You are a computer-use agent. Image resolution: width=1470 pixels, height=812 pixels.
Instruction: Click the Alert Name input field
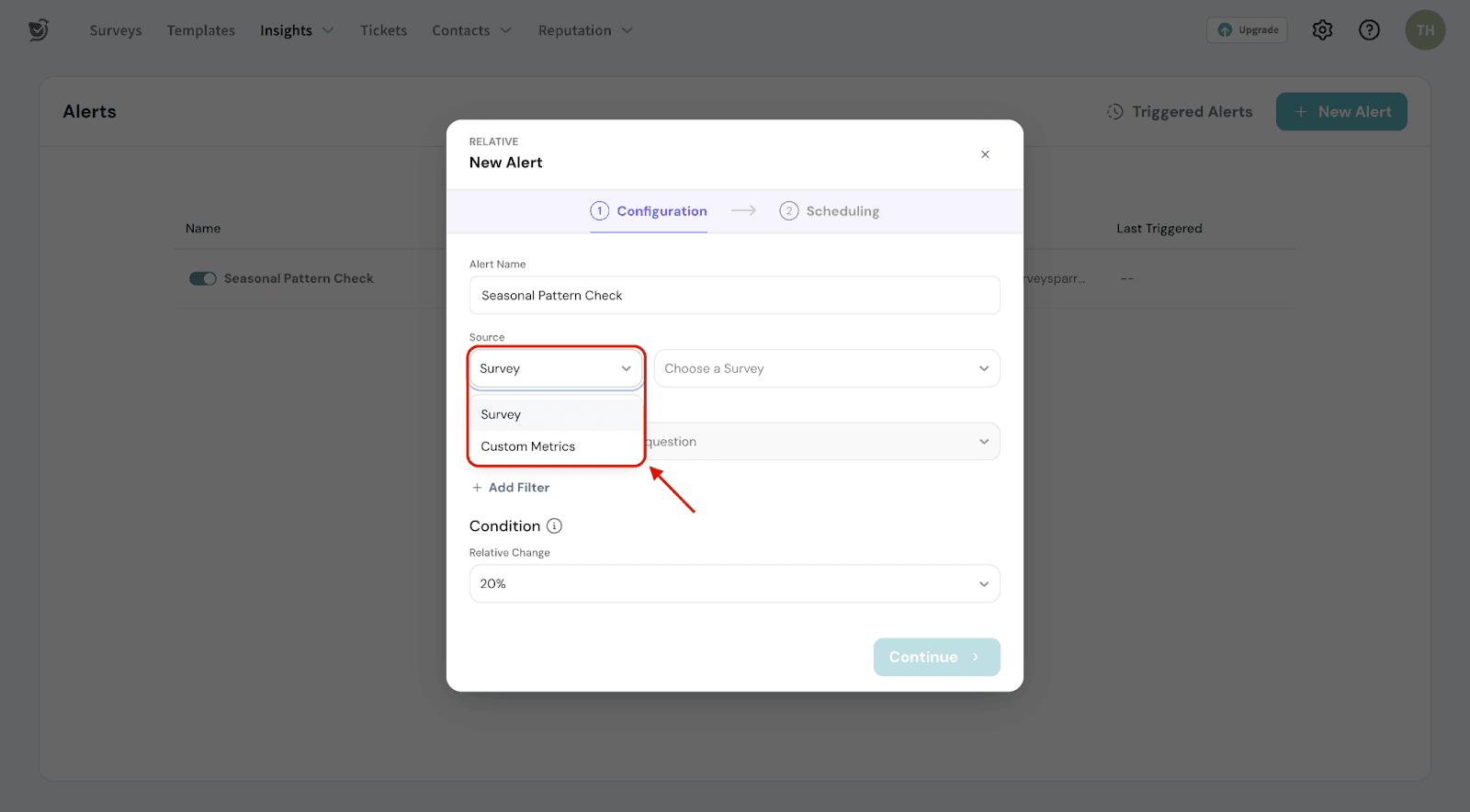734,296
